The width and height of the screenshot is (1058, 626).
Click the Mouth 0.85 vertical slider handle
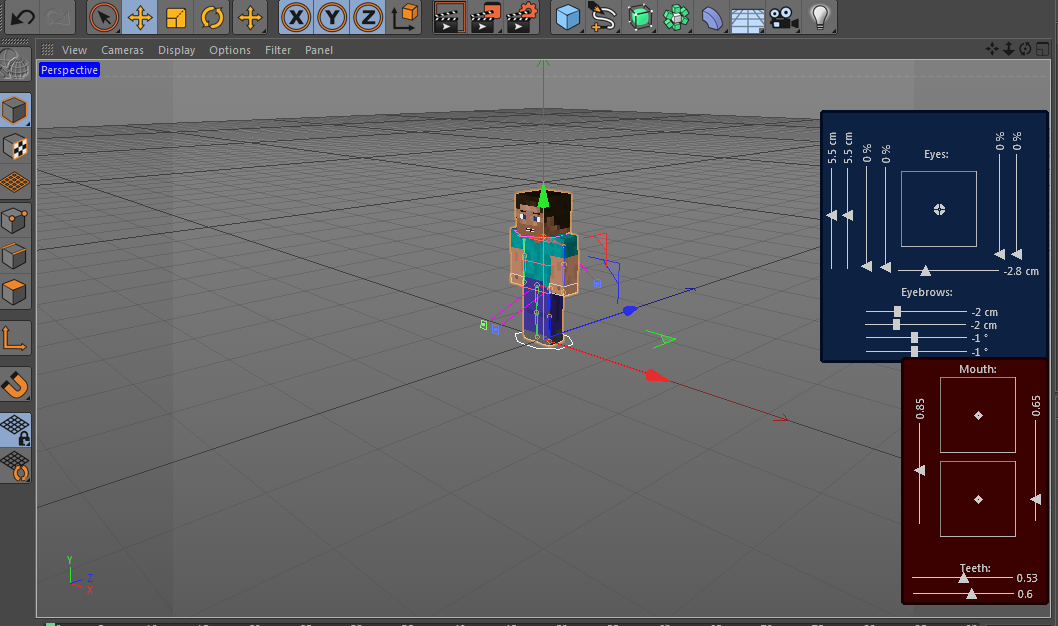[x=920, y=470]
